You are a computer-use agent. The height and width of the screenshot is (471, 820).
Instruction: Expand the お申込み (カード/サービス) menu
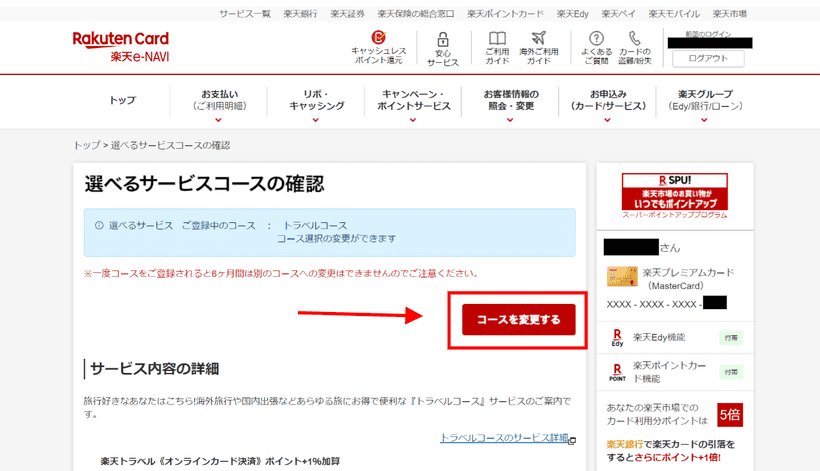(608, 107)
